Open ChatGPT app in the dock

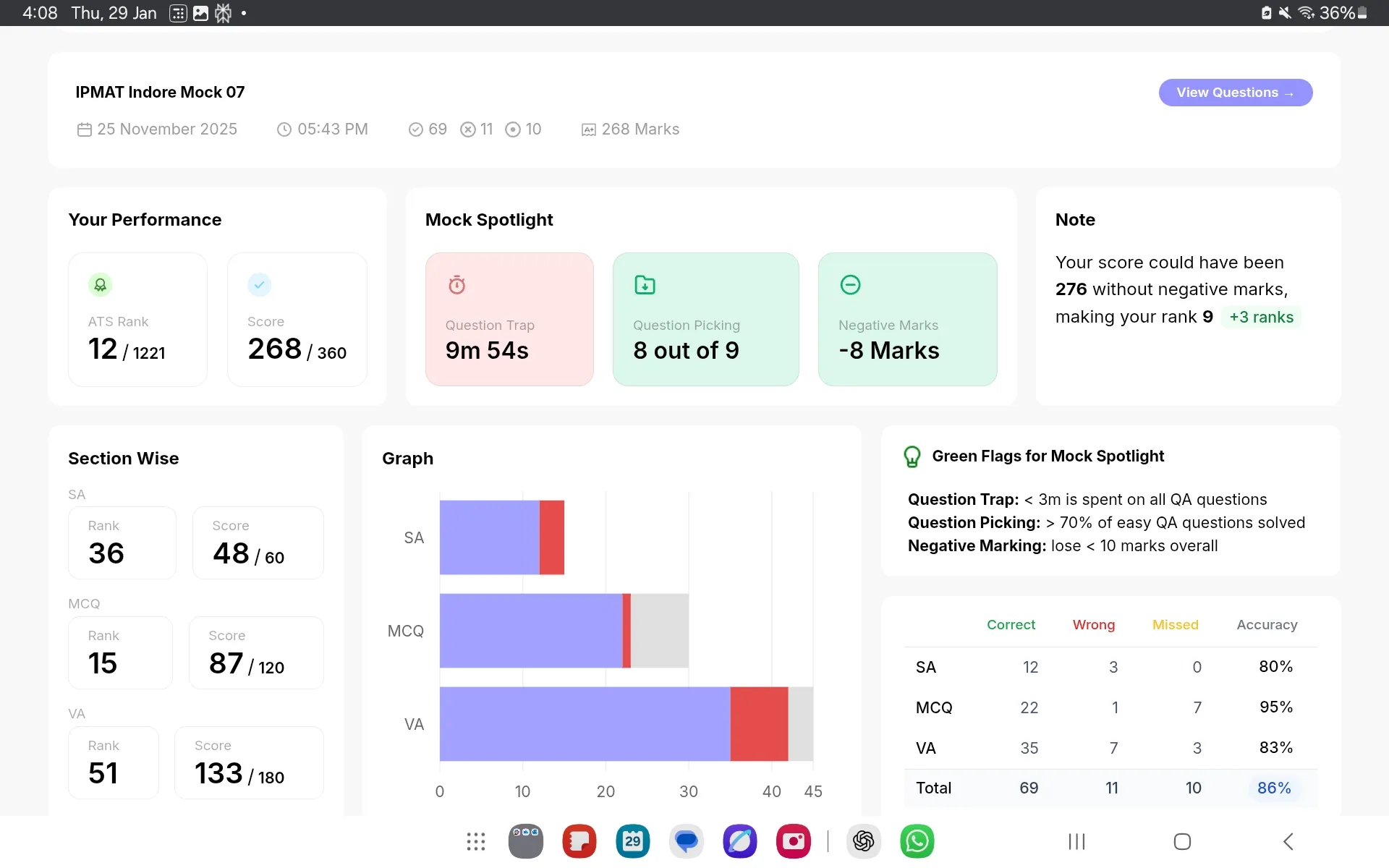pyautogui.click(x=864, y=841)
